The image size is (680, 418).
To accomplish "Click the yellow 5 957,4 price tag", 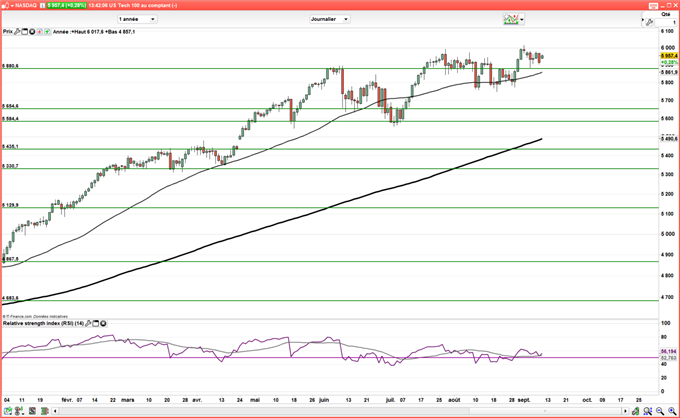I will coord(669,56).
